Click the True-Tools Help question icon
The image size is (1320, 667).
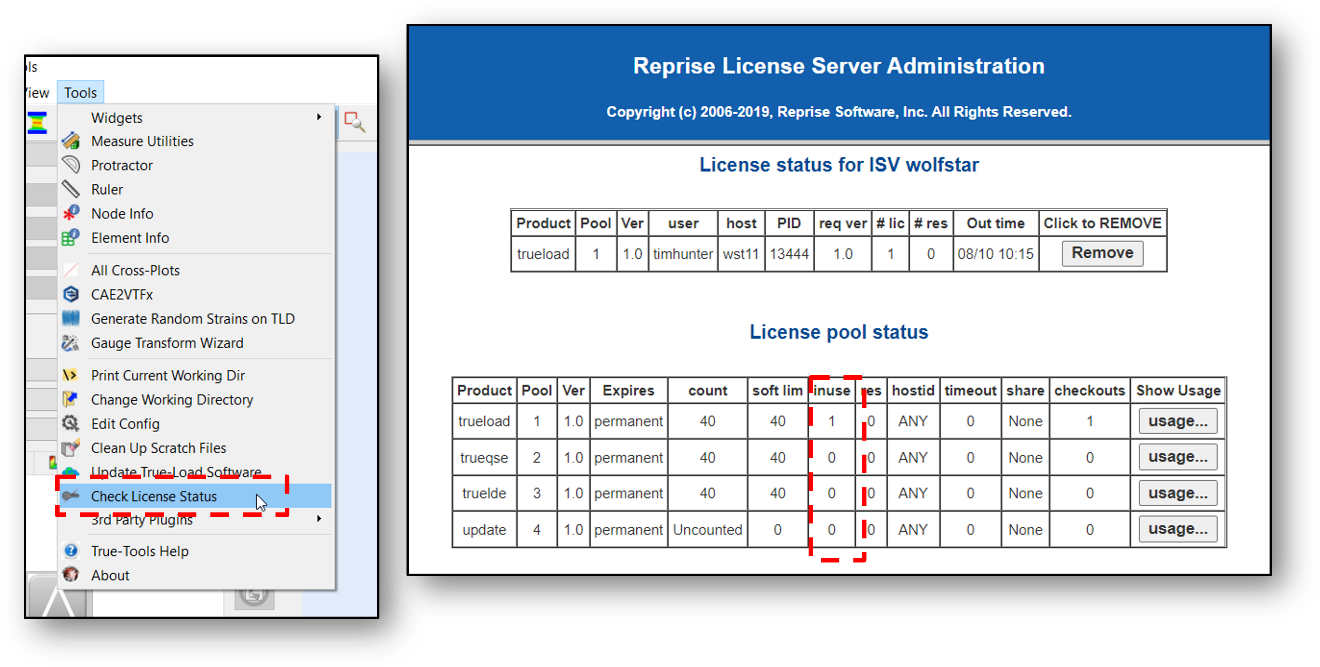coord(71,551)
